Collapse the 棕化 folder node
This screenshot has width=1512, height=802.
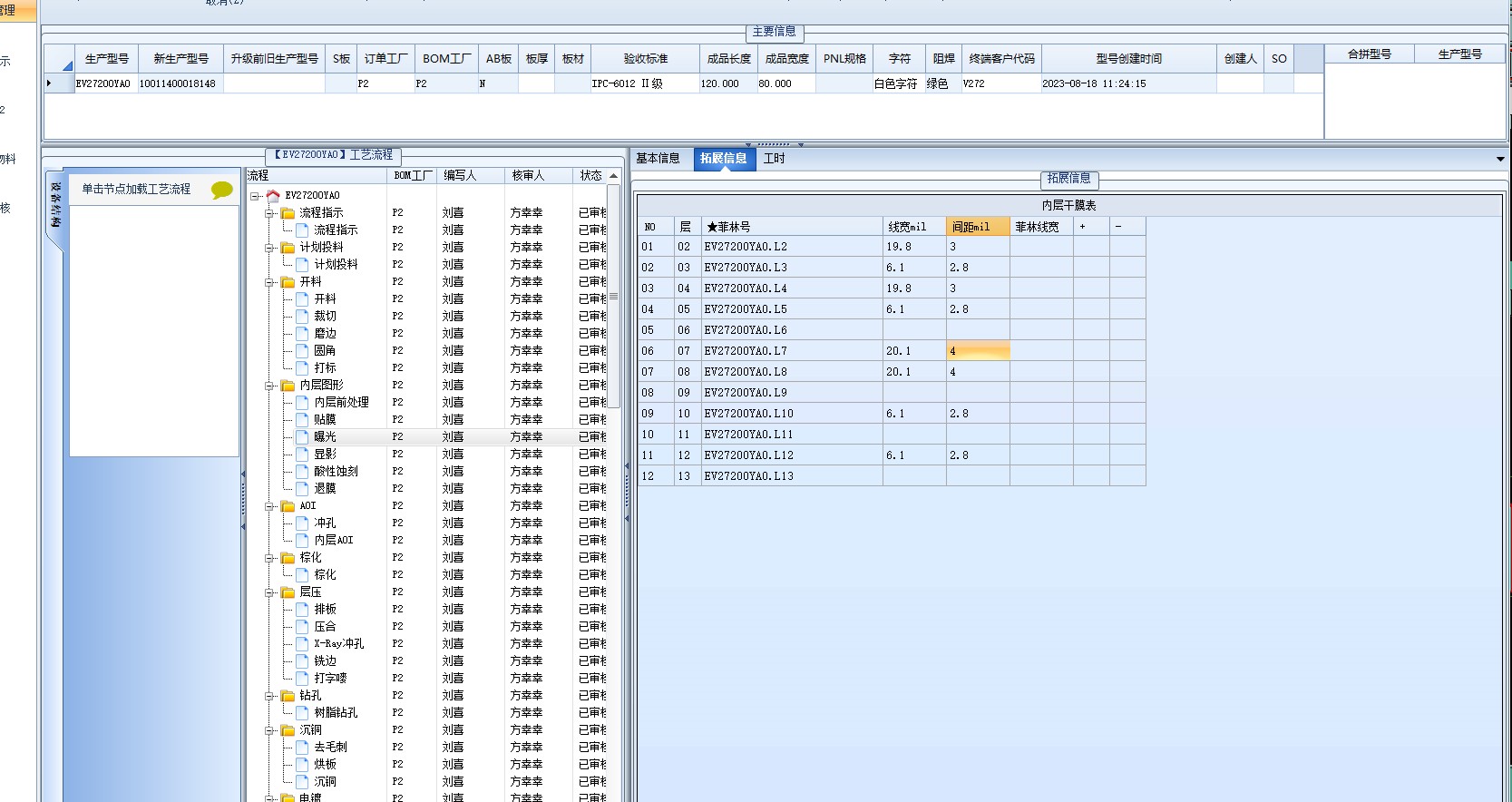[269, 557]
